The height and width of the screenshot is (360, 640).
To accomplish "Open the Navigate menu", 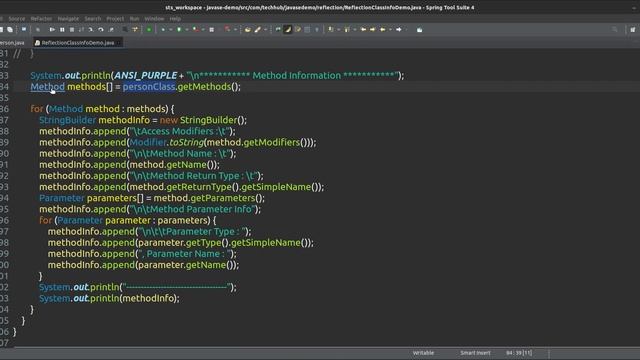I will pos(68,19).
